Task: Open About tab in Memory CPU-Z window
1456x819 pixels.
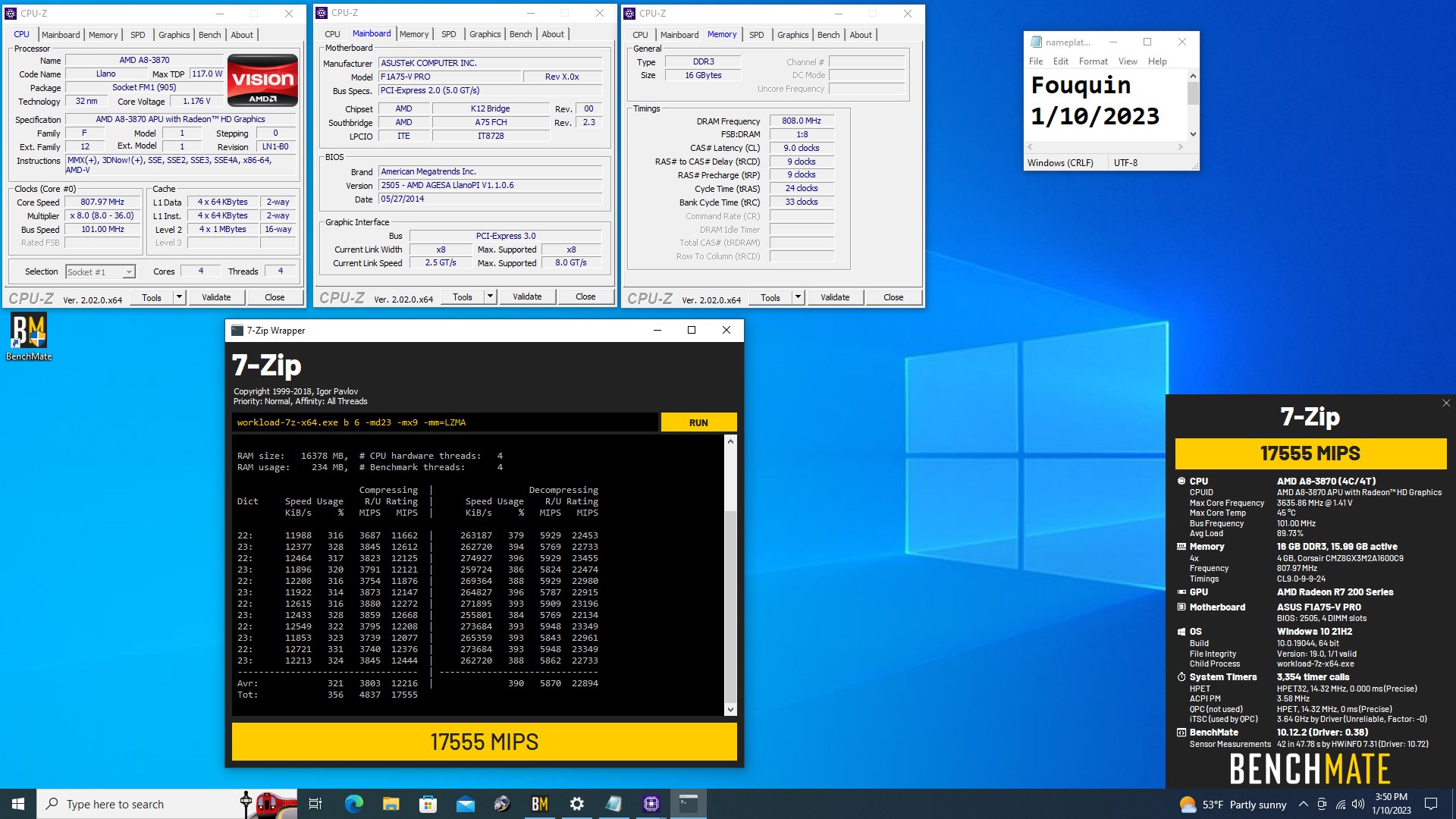Action: pyautogui.click(x=861, y=35)
